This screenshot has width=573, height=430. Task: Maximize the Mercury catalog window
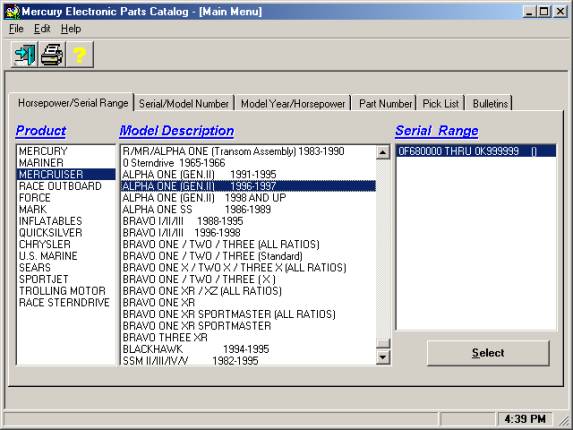(544, 12)
